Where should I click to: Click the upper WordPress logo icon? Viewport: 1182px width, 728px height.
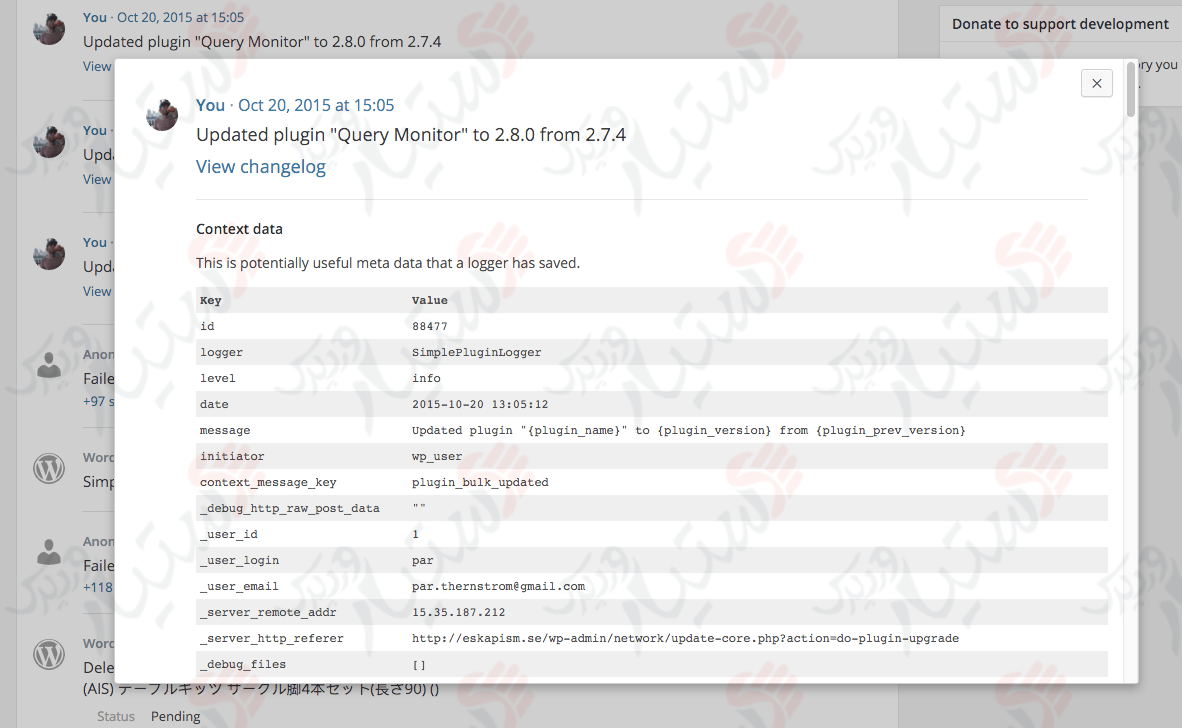[49, 468]
